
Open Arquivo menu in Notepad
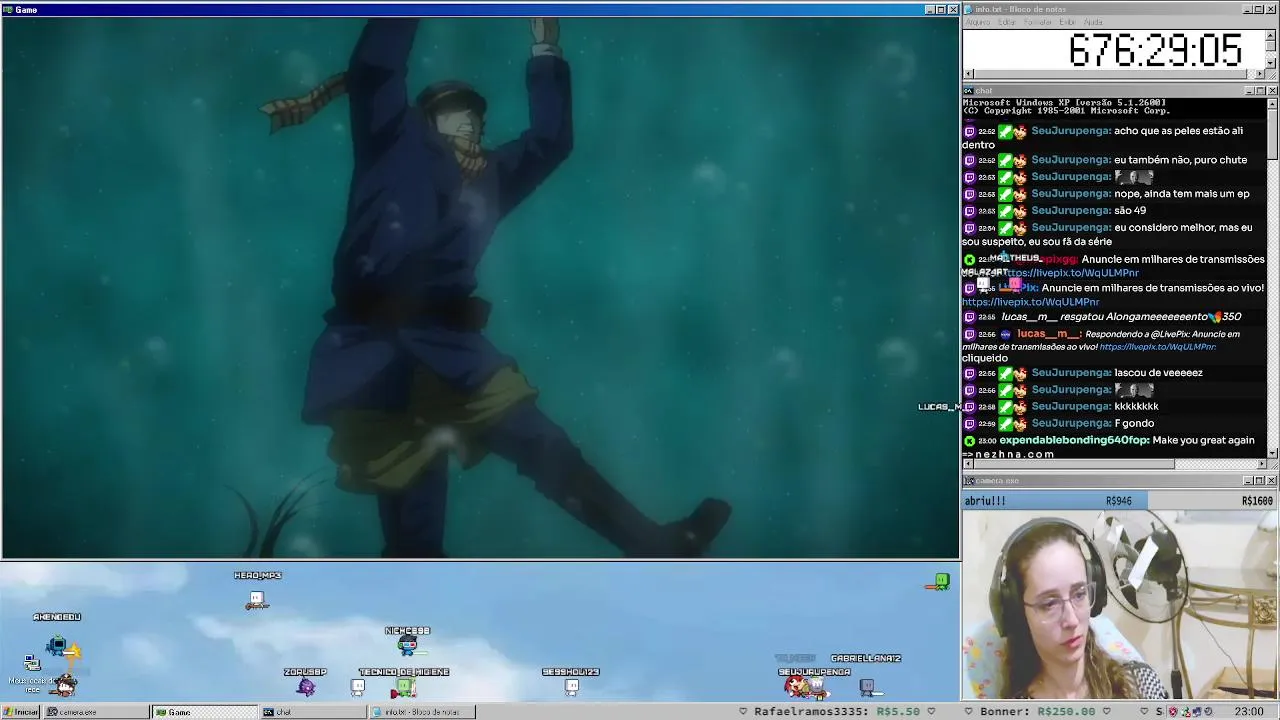click(978, 22)
